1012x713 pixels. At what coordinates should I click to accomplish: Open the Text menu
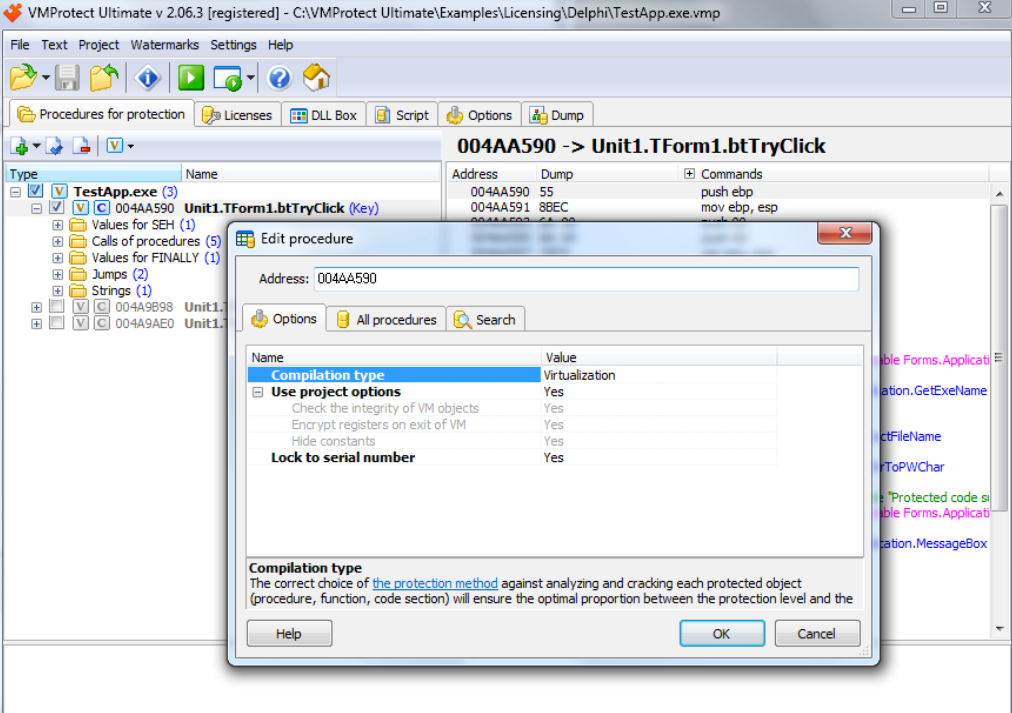[x=54, y=45]
